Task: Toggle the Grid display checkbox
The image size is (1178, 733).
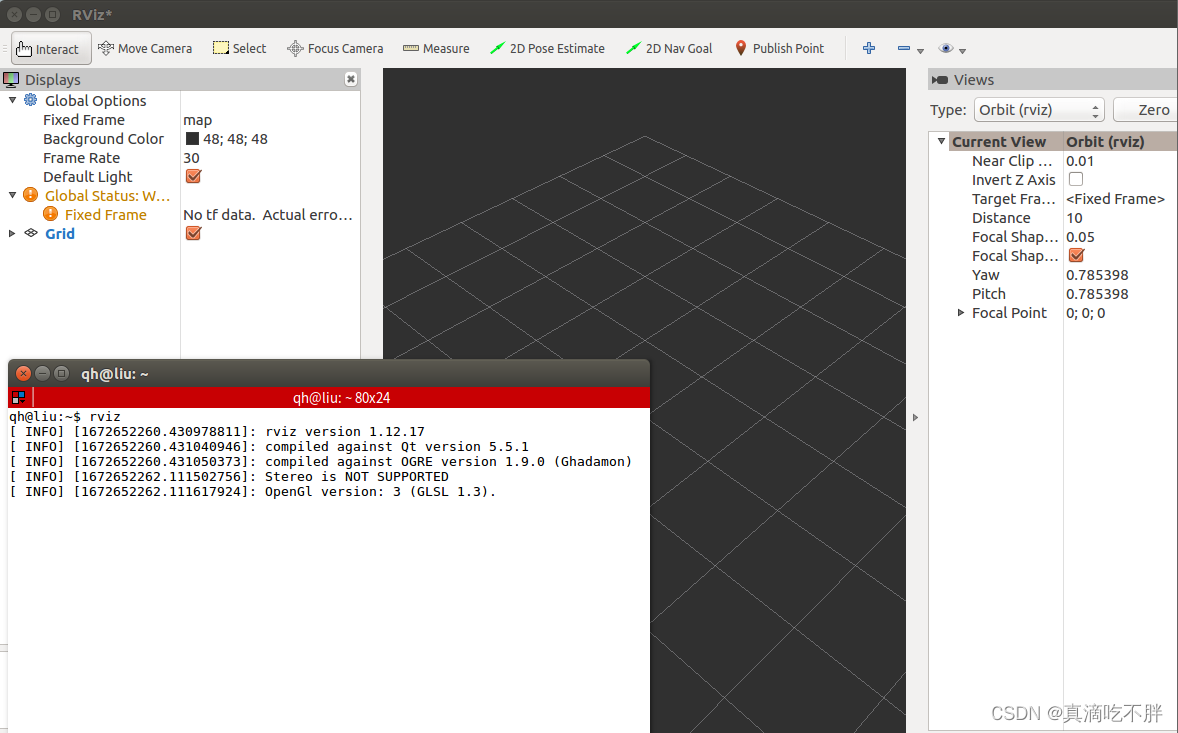Action: point(193,233)
